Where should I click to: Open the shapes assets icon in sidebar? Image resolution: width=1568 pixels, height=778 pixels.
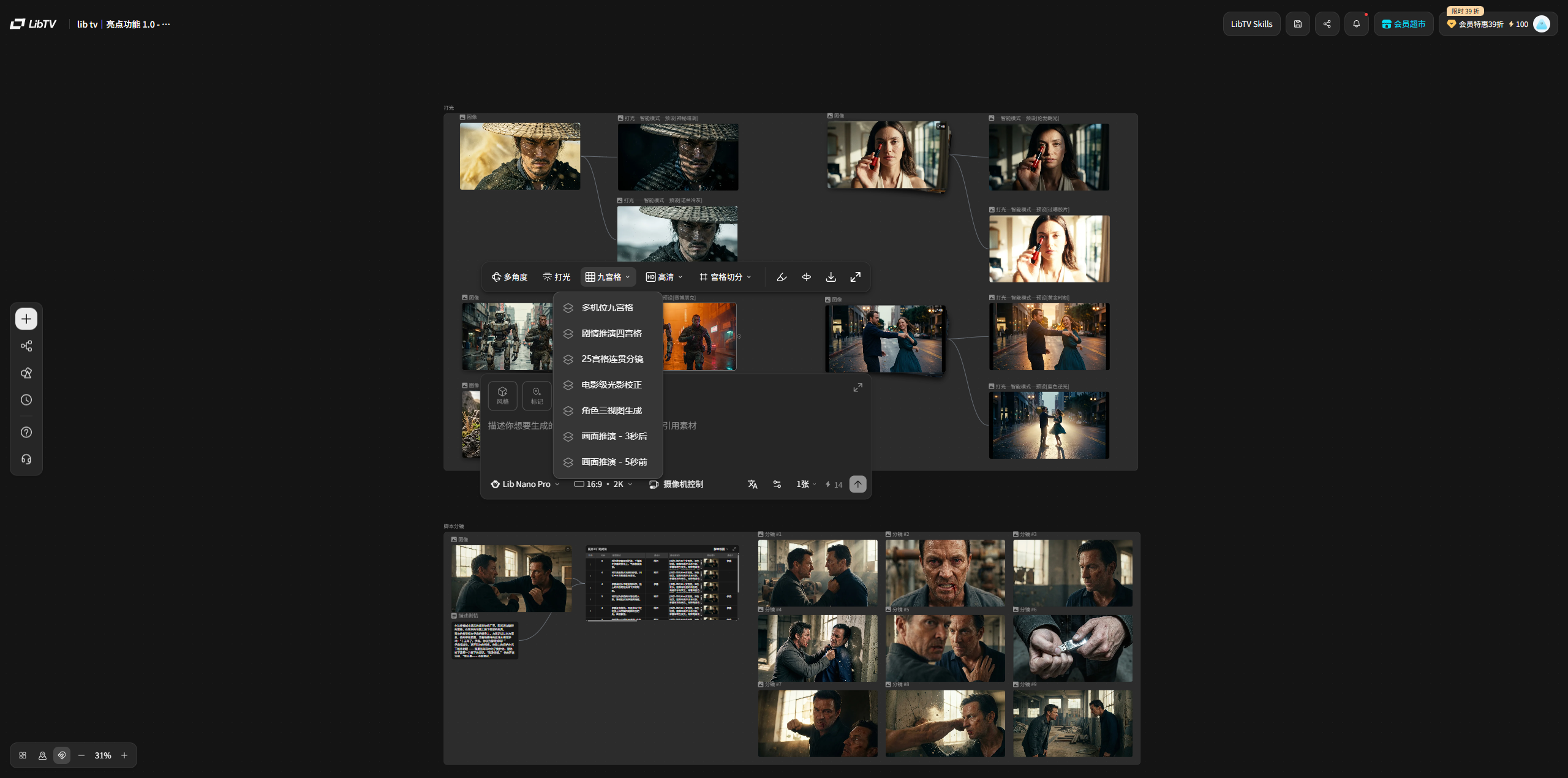[x=26, y=373]
